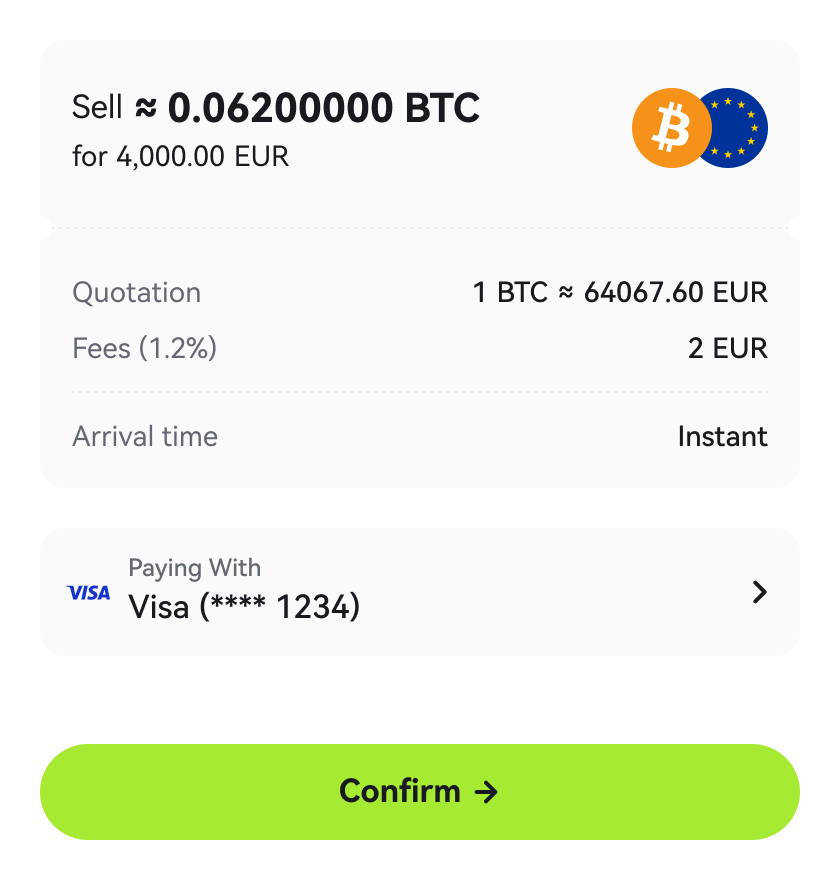
Task: Click the approx symbol in quotation rate
Action: pyautogui.click(x=566, y=292)
